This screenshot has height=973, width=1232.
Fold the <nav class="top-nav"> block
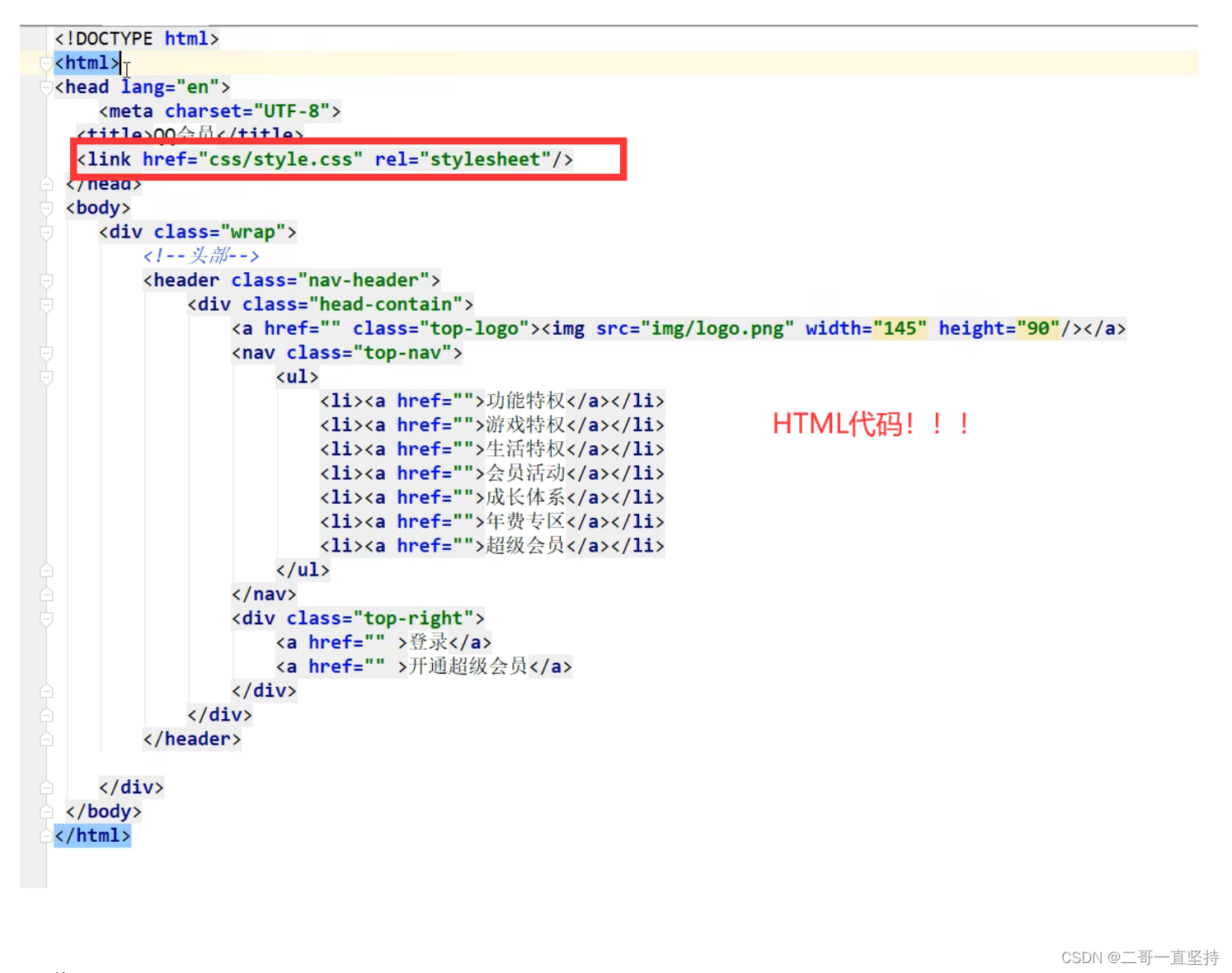coord(46,353)
